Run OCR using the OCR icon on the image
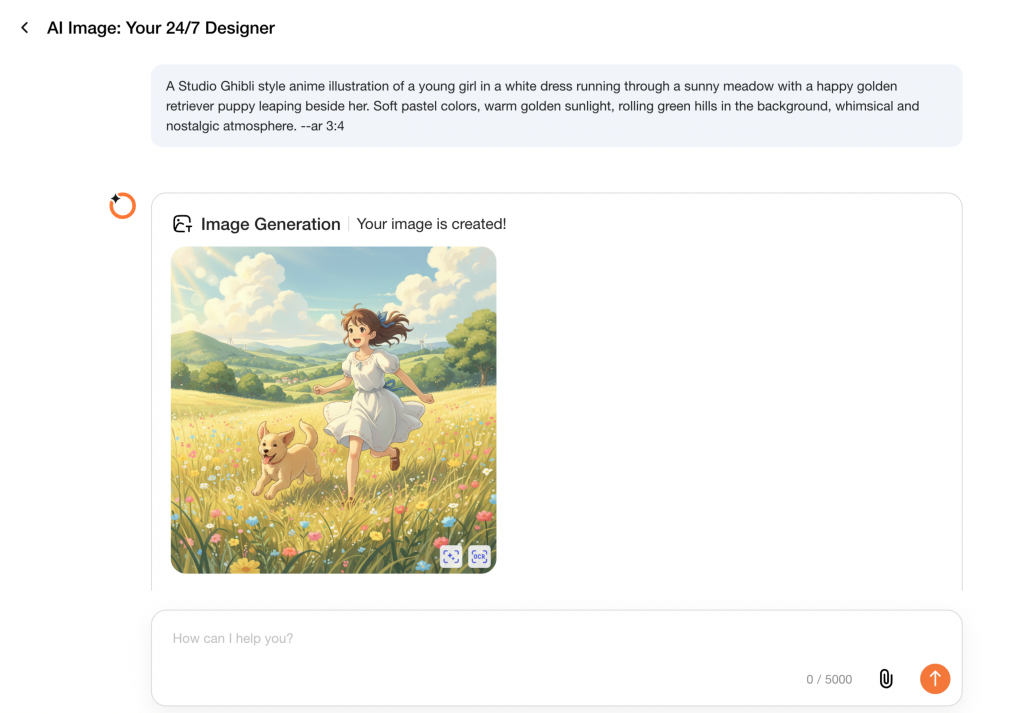The height and width of the screenshot is (713, 1024). (x=479, y=557)
